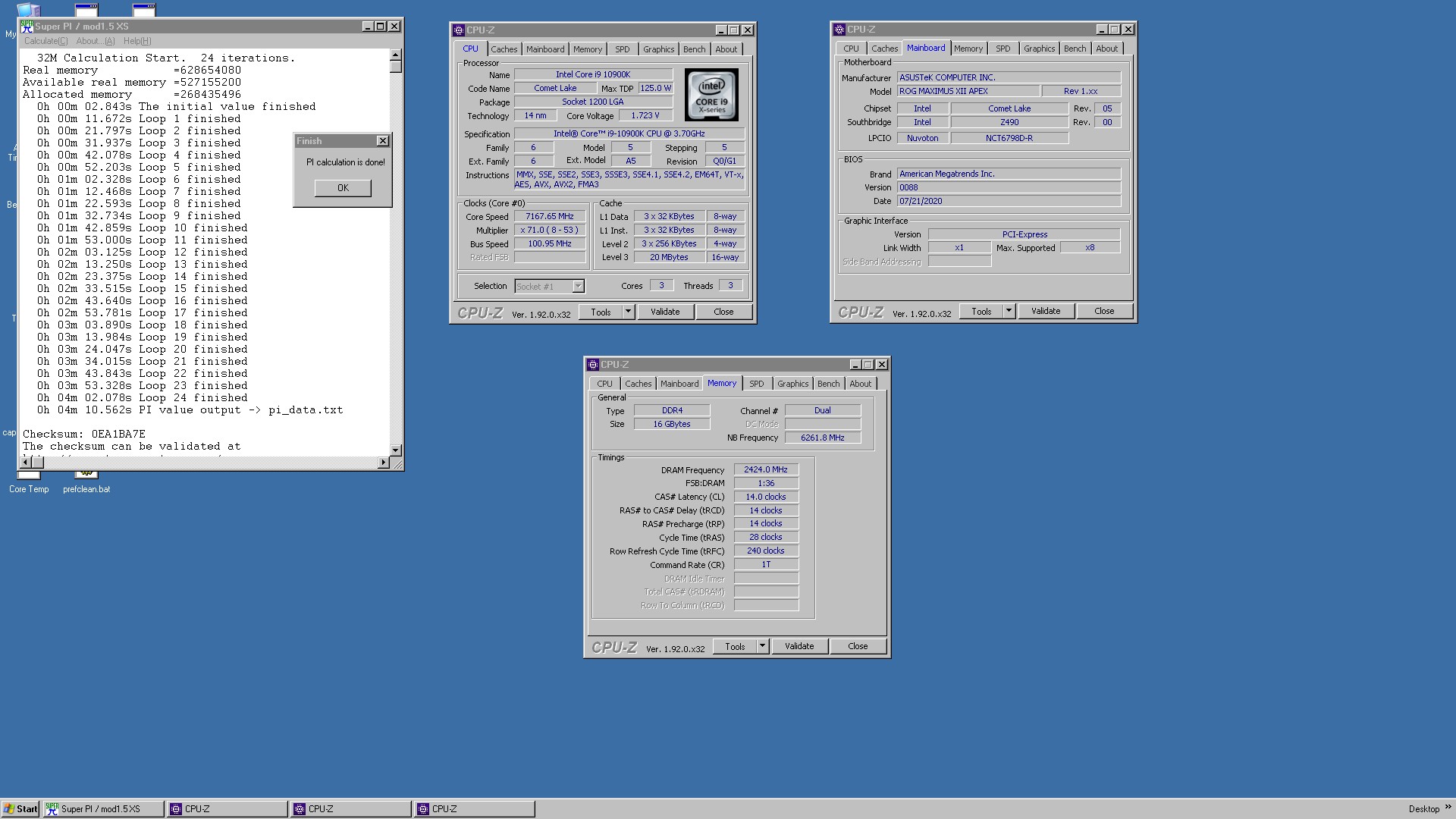The height and width of the screenshot is (819, 1456).
Task: Switch to Mainboard tab in Memory window
Action: (x=679, y=384)
